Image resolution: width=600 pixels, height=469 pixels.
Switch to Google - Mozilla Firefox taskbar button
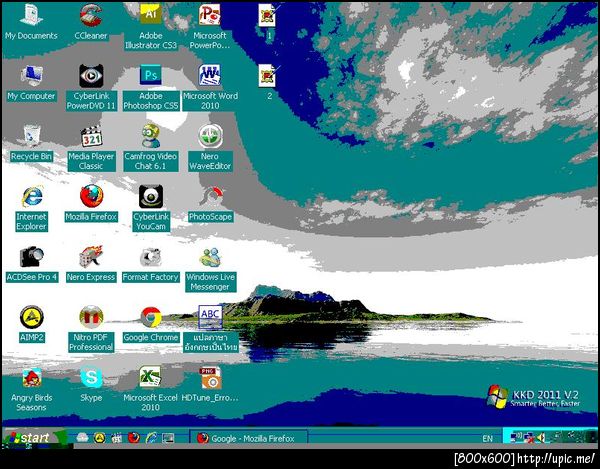coord(249,438)
